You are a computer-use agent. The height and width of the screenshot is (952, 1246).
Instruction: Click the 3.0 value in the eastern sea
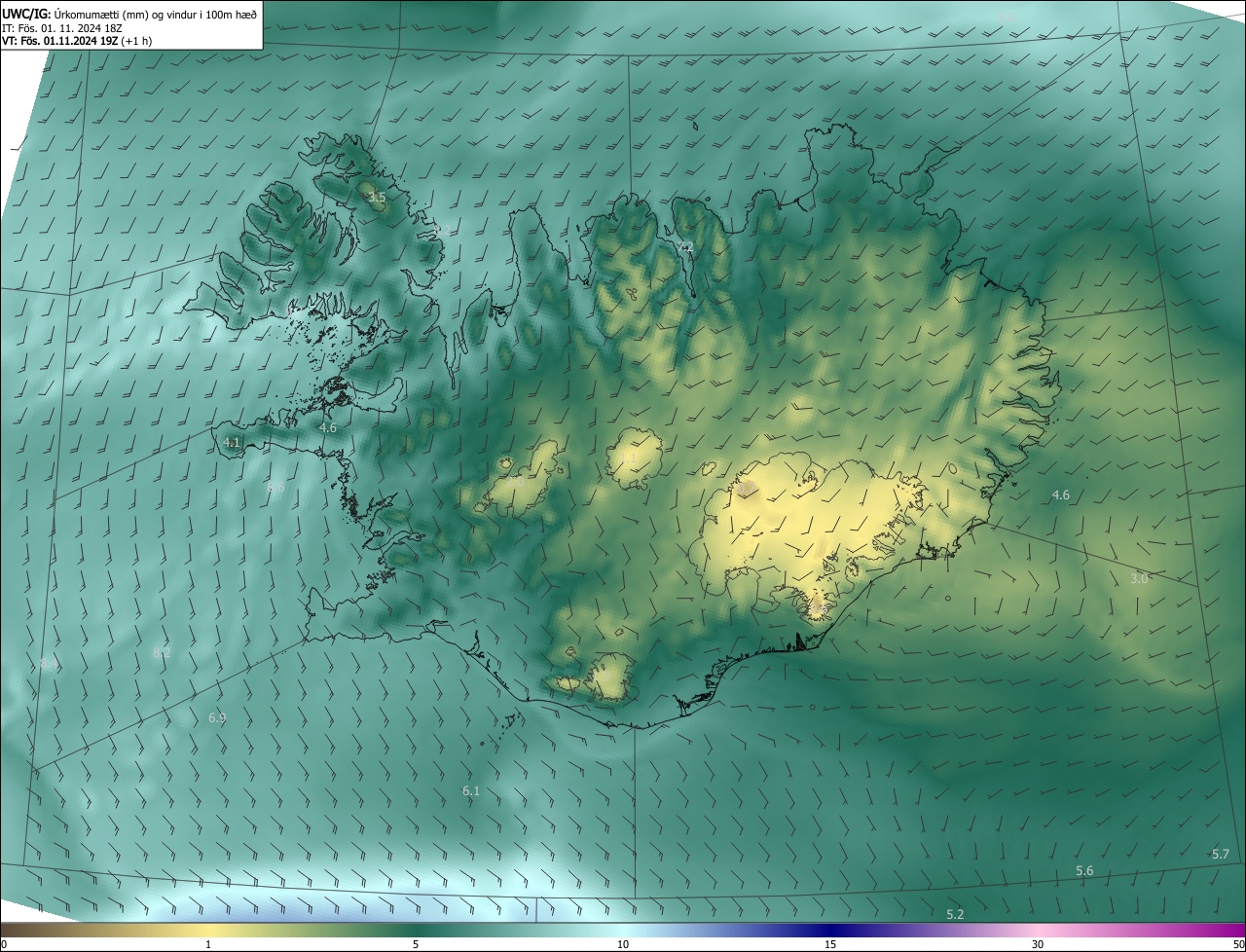1139,578
